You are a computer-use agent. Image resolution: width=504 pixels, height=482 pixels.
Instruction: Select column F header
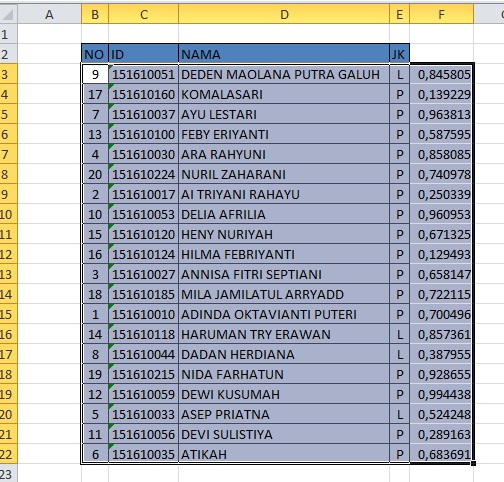441,15
